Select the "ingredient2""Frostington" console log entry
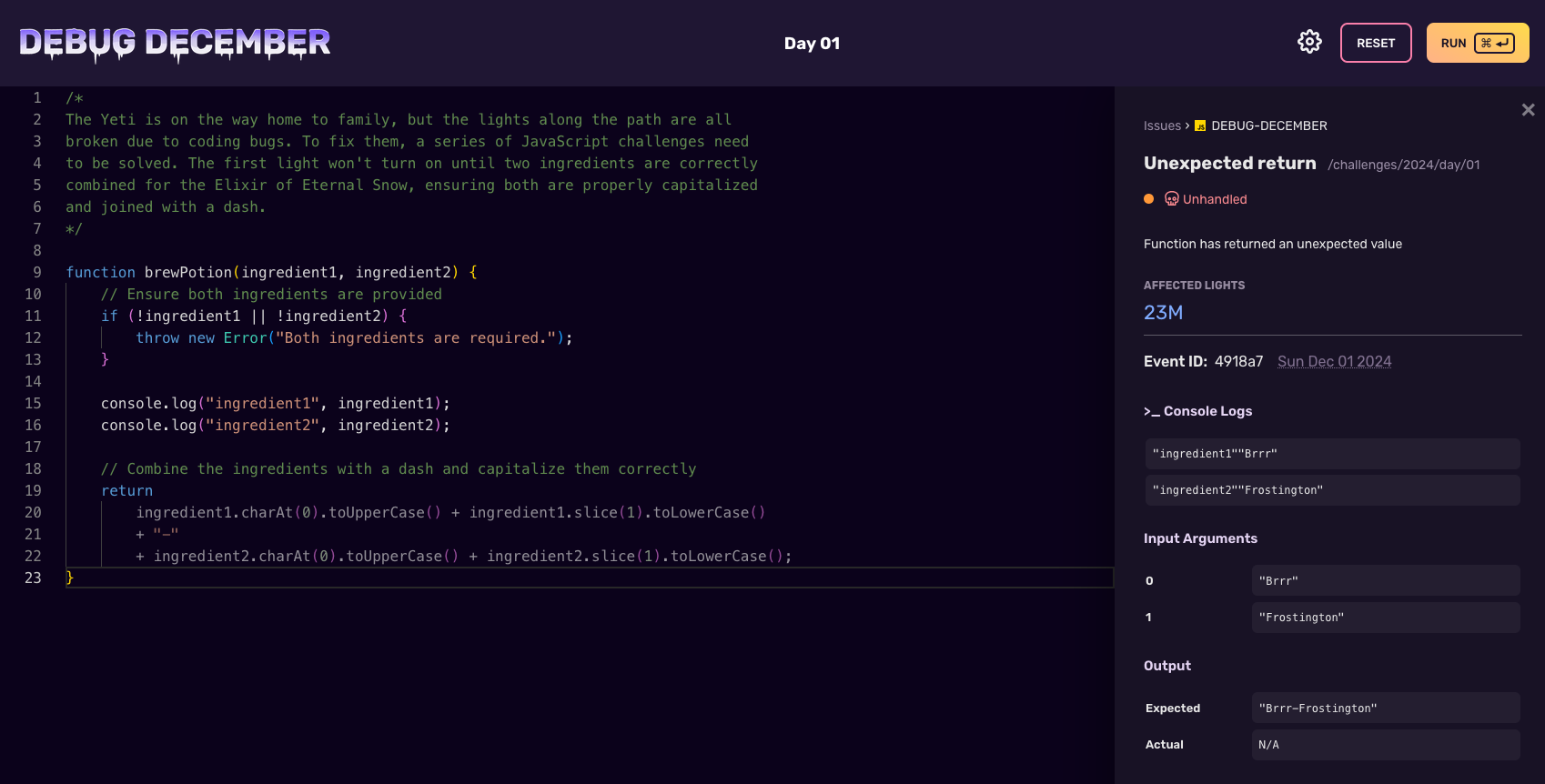The height and width of the screenshot is (784, 1545). pos(1333,490)
